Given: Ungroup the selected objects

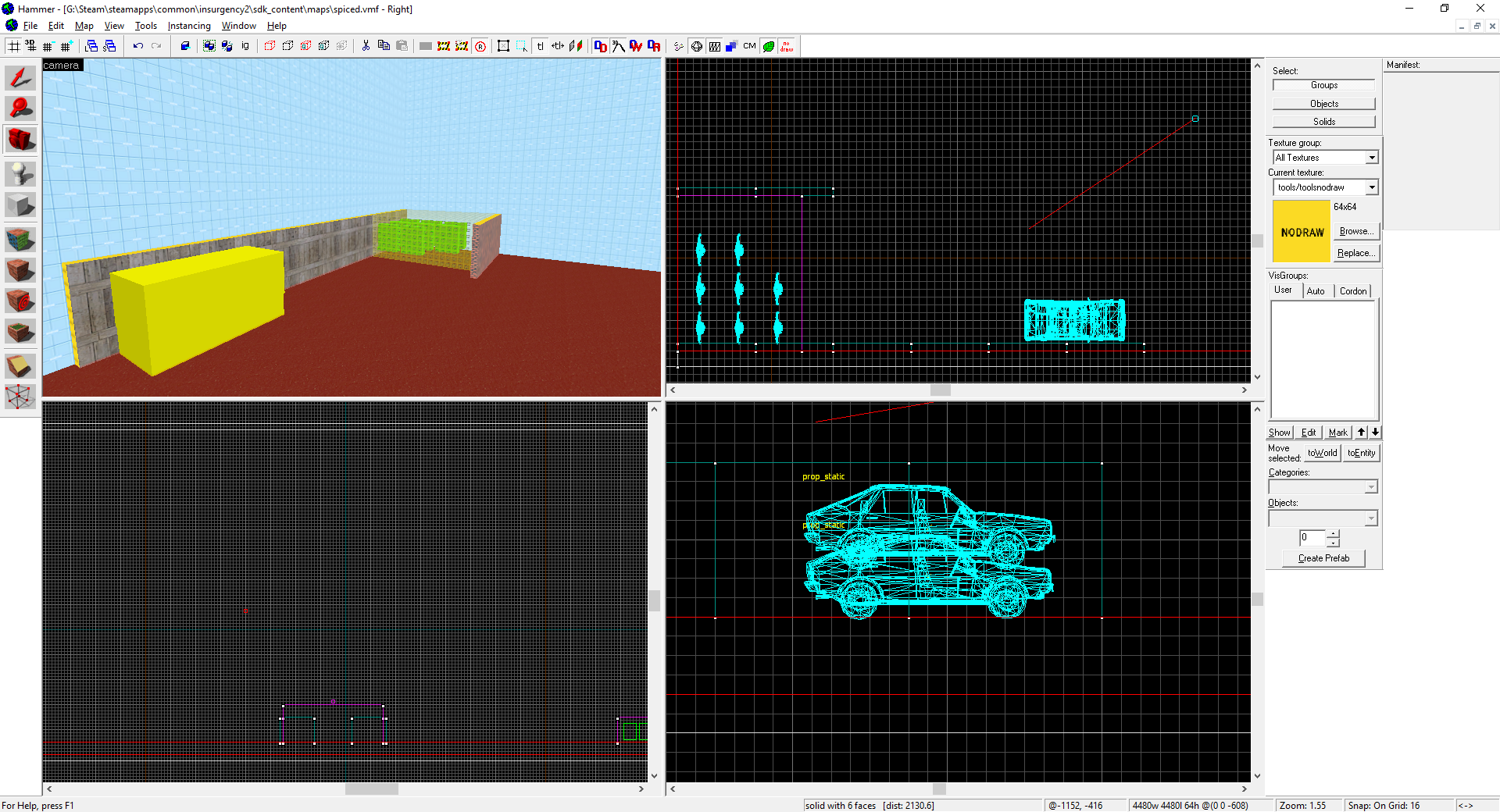Looking at the screenshot, I should click(227, 46).
